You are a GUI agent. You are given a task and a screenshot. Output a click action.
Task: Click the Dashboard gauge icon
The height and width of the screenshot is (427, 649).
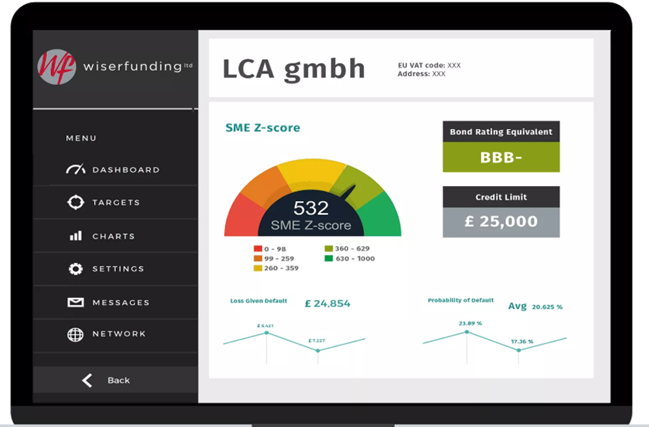75,170
